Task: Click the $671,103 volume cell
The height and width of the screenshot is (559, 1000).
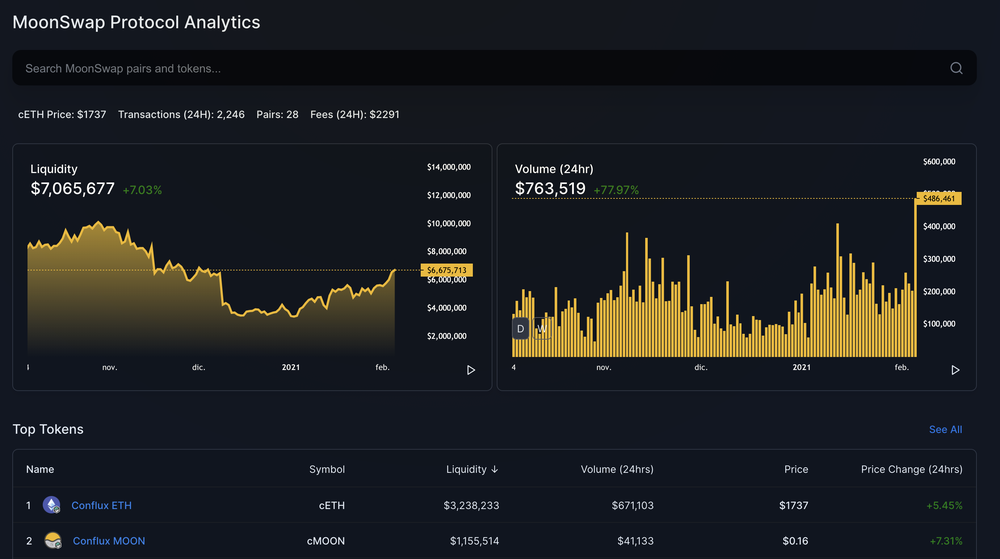Action: coord(633,505)
